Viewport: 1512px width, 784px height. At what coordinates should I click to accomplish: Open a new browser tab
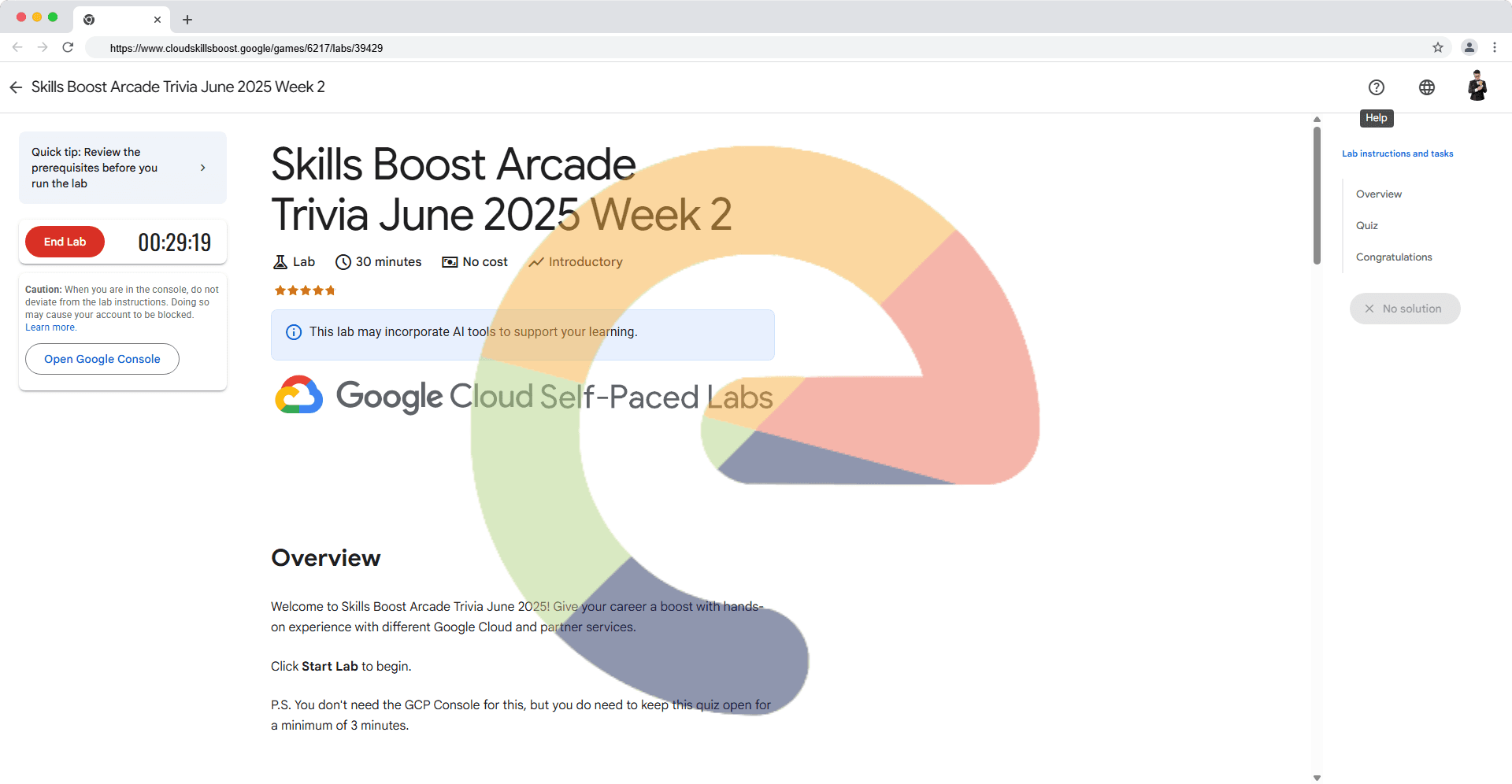(187, 20)
